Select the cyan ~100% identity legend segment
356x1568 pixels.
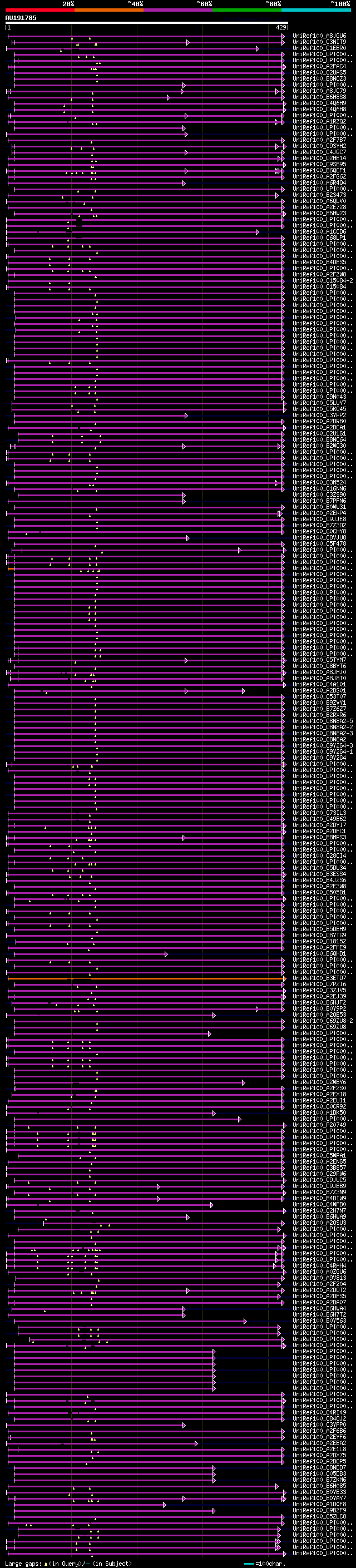pos(316,10)
